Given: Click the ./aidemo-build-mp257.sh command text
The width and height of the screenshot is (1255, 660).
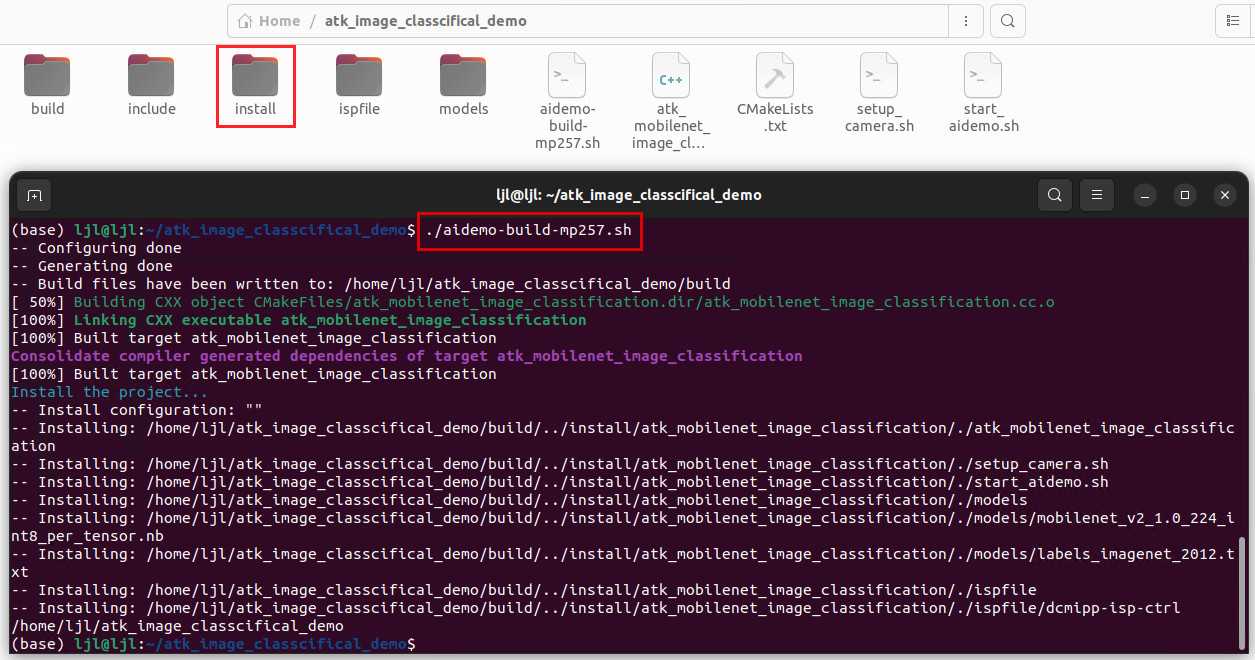Looking at the screenshot, I should [529, 230].
